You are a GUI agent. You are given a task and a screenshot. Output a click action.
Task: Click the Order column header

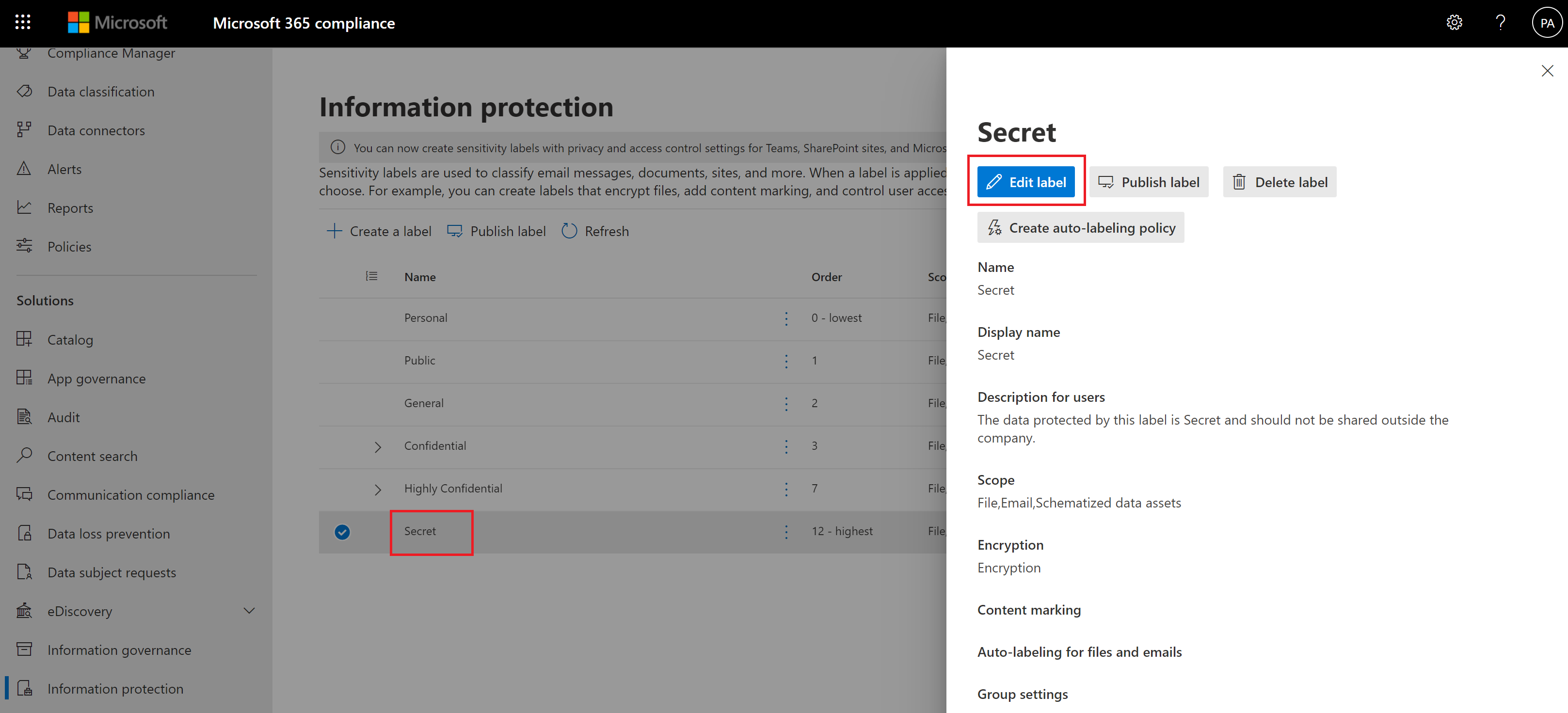pos(826,277)
